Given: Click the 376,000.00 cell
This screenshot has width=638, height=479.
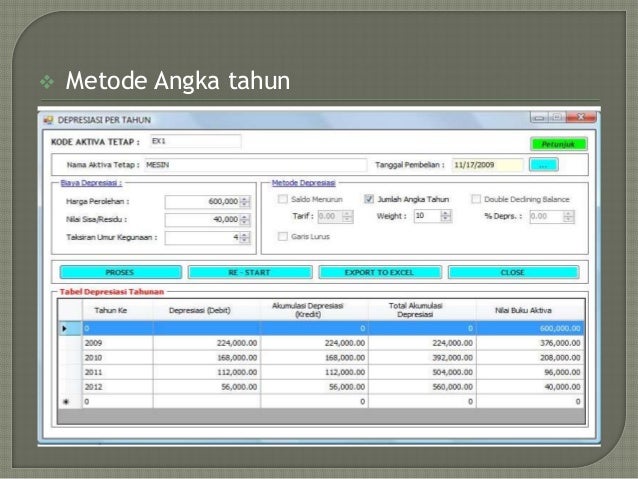Looking at the screenshot, I should click(x=530, y=343).
